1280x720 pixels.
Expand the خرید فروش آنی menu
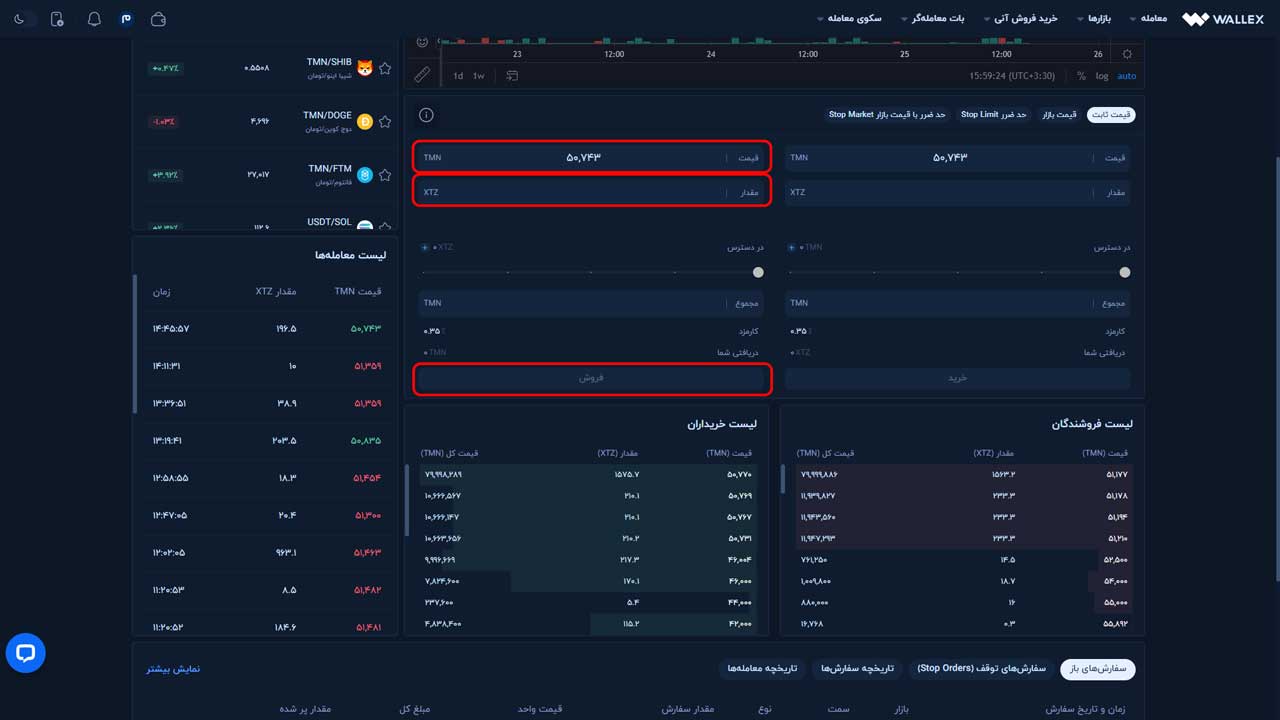(x=1020, y=19)
